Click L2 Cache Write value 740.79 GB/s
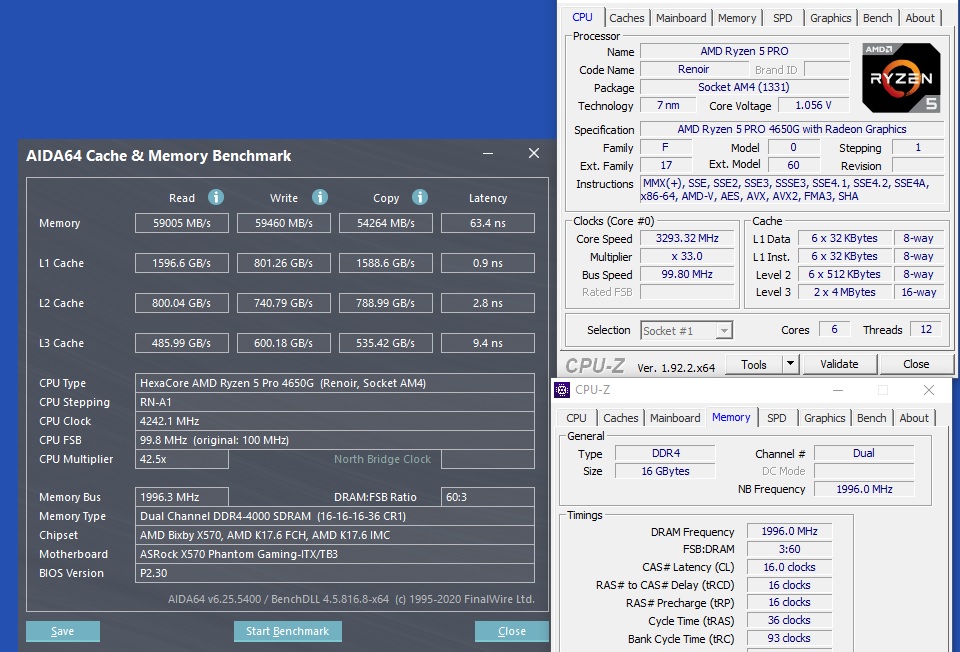The width and height of the screenshot is (960, 652). point(283,303)
